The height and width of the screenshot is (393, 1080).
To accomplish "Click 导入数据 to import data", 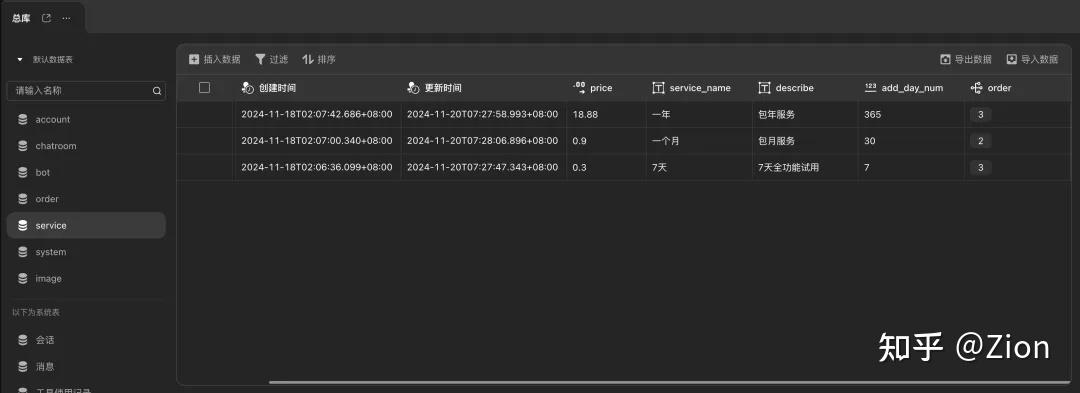I will pos(1032,60).
